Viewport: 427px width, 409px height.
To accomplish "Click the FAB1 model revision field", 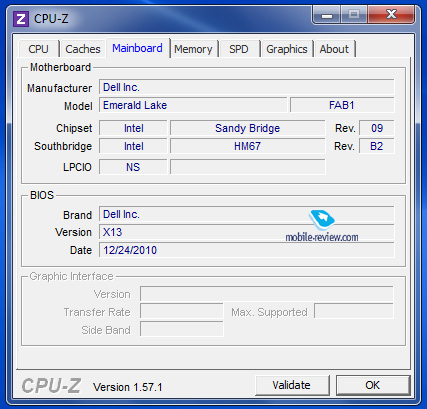I will (x=342, y=105).
